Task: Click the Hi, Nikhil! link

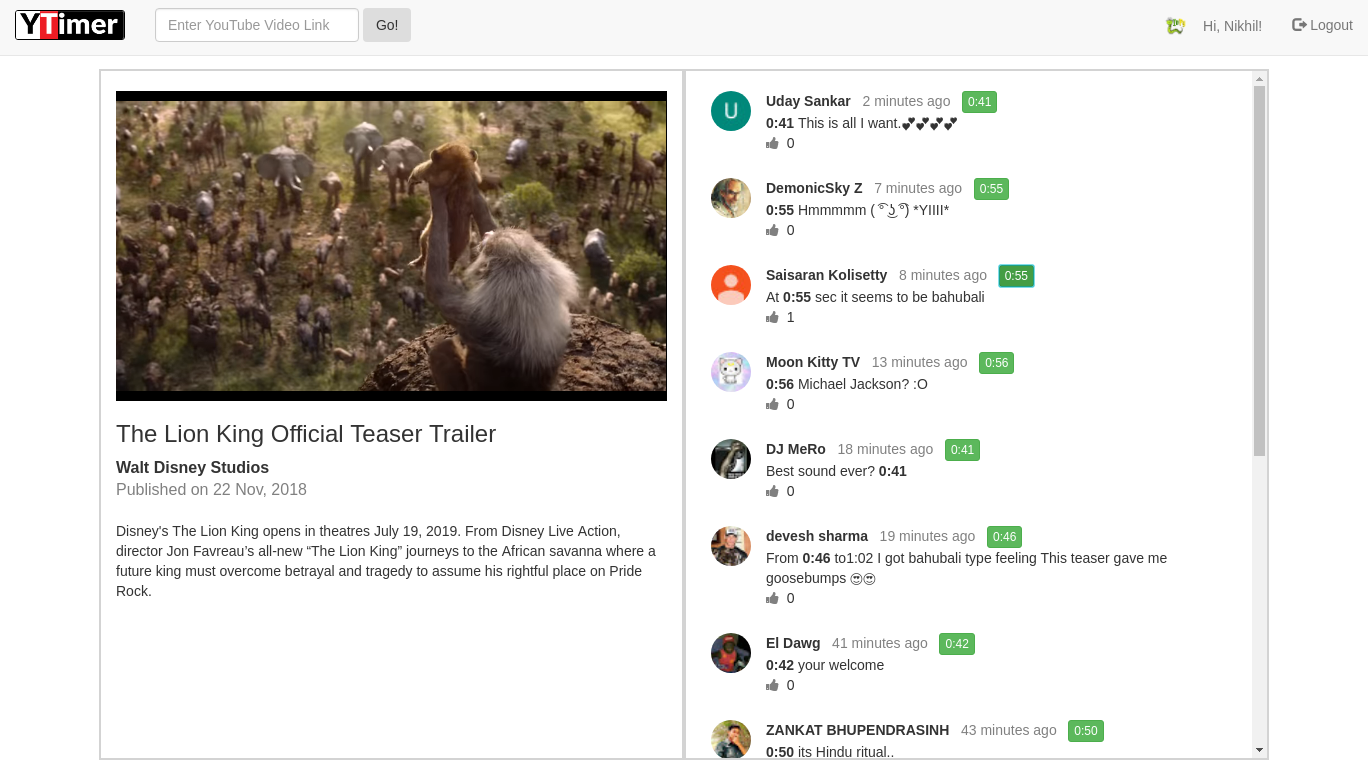Action: point(1232,26)
